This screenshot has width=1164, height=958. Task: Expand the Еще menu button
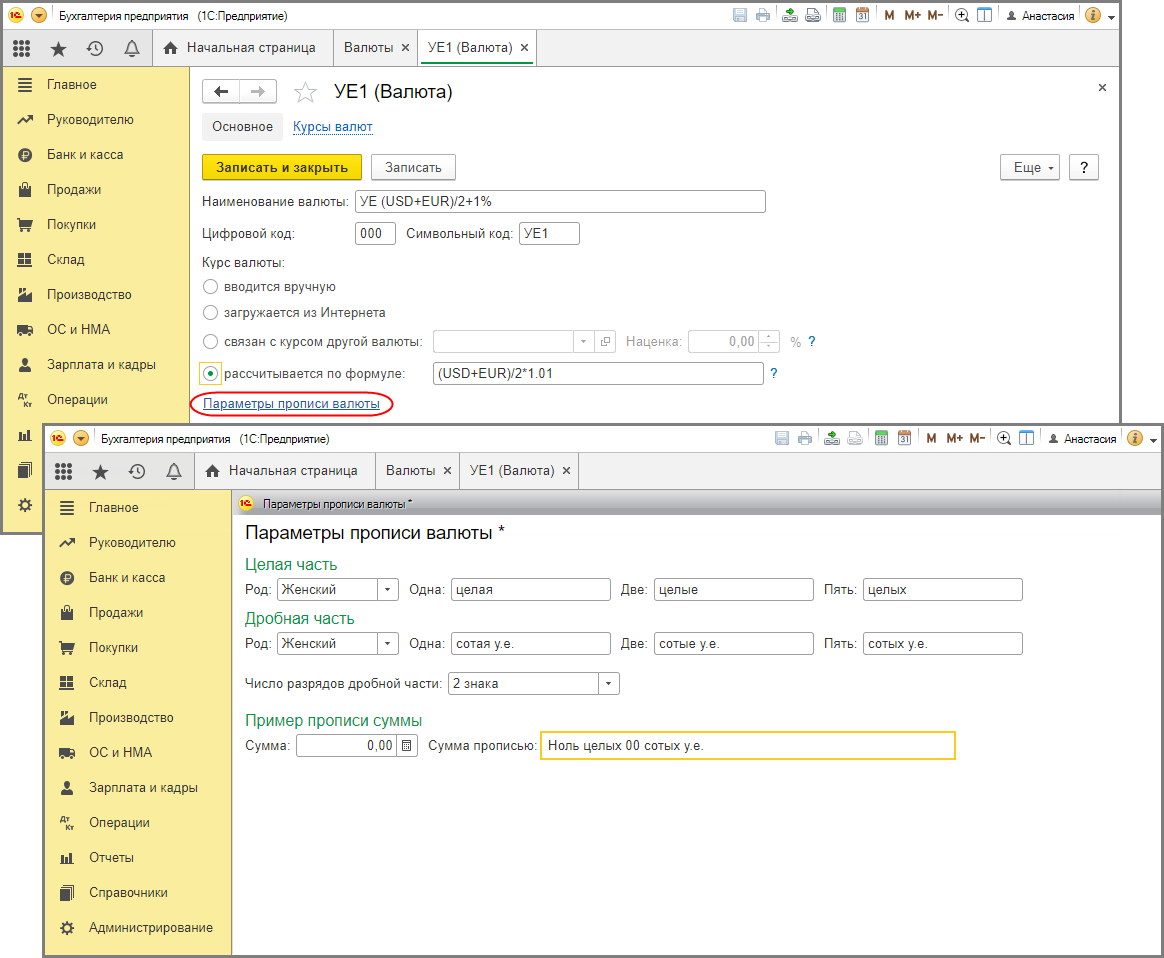tap(1029, 168)
